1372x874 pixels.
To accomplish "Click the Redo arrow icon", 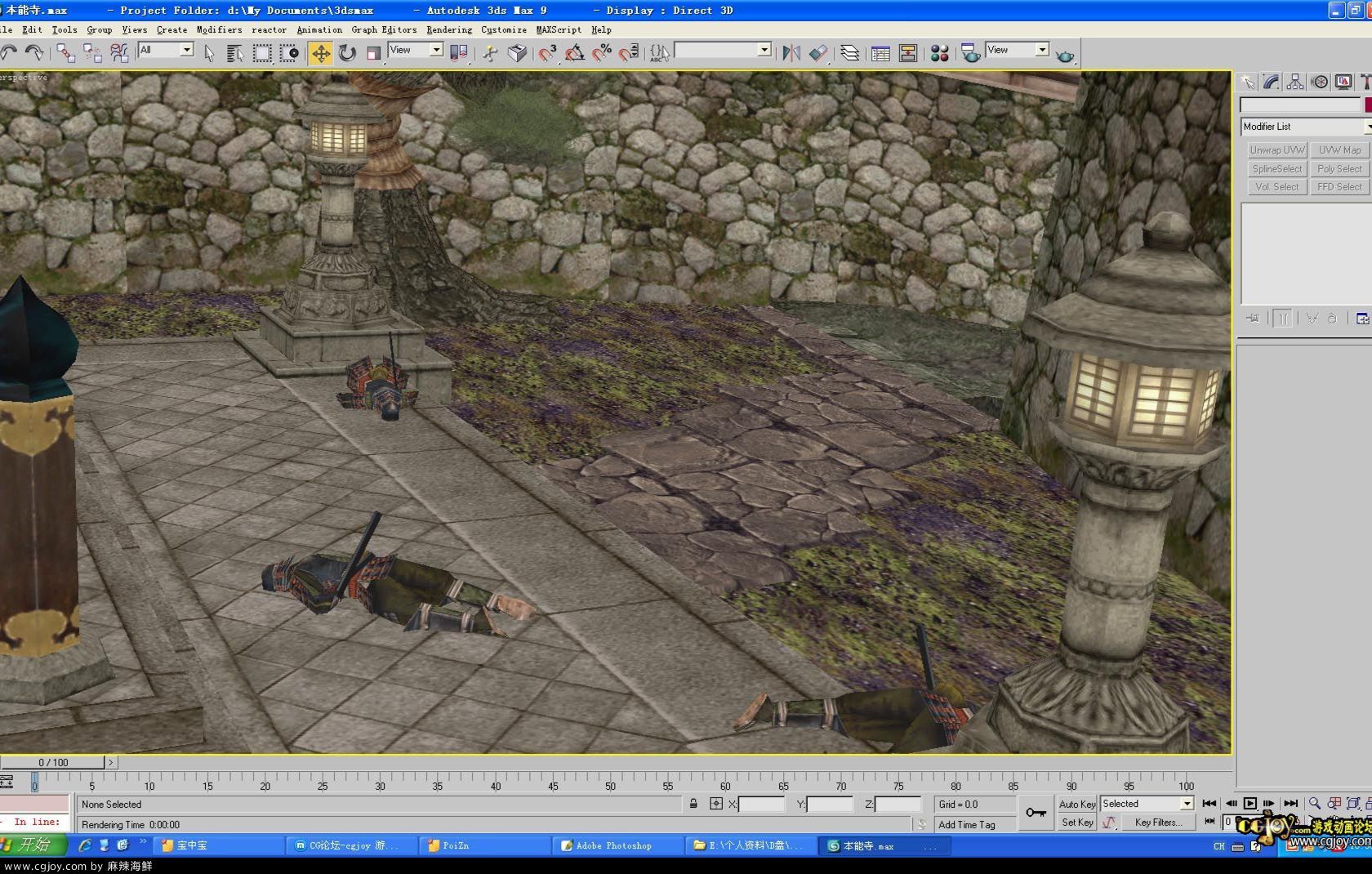I will [34, 53].
